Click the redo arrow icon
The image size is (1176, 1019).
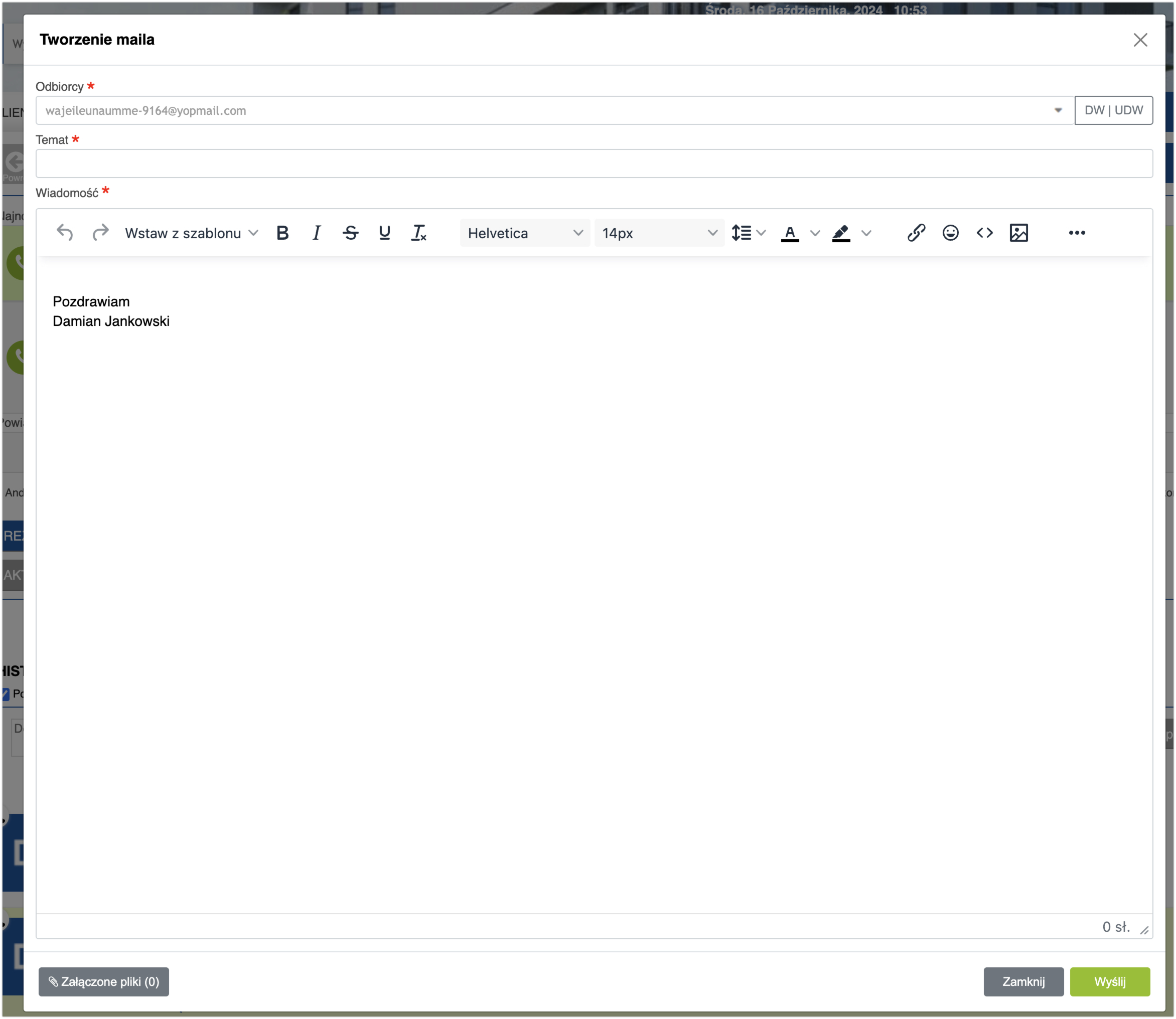(100, 233)
